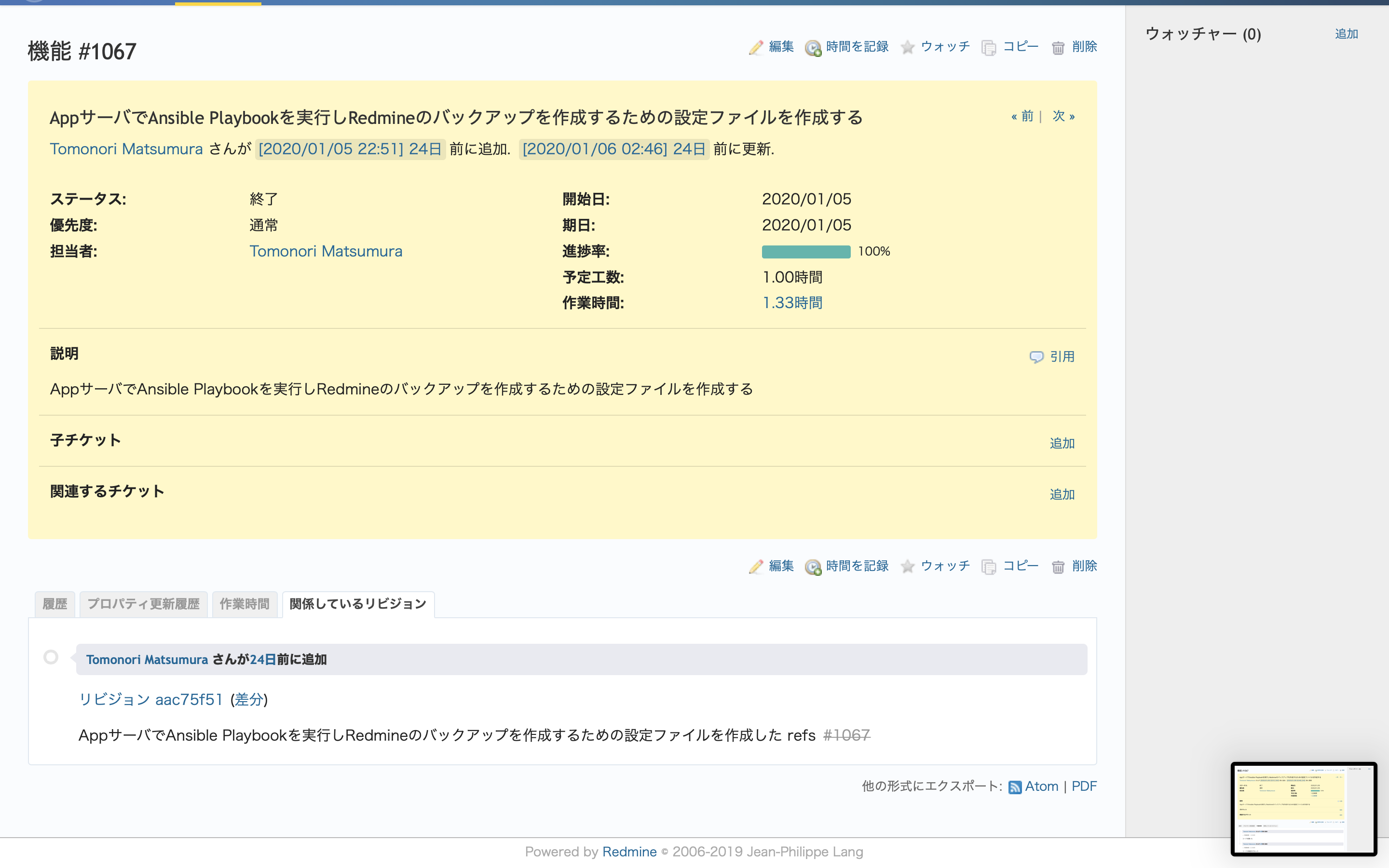Image resolution: width=1389 pixels, height=868 pixels.
Task: Click 追加 to add a watcher
Action: pos(1346,33)
